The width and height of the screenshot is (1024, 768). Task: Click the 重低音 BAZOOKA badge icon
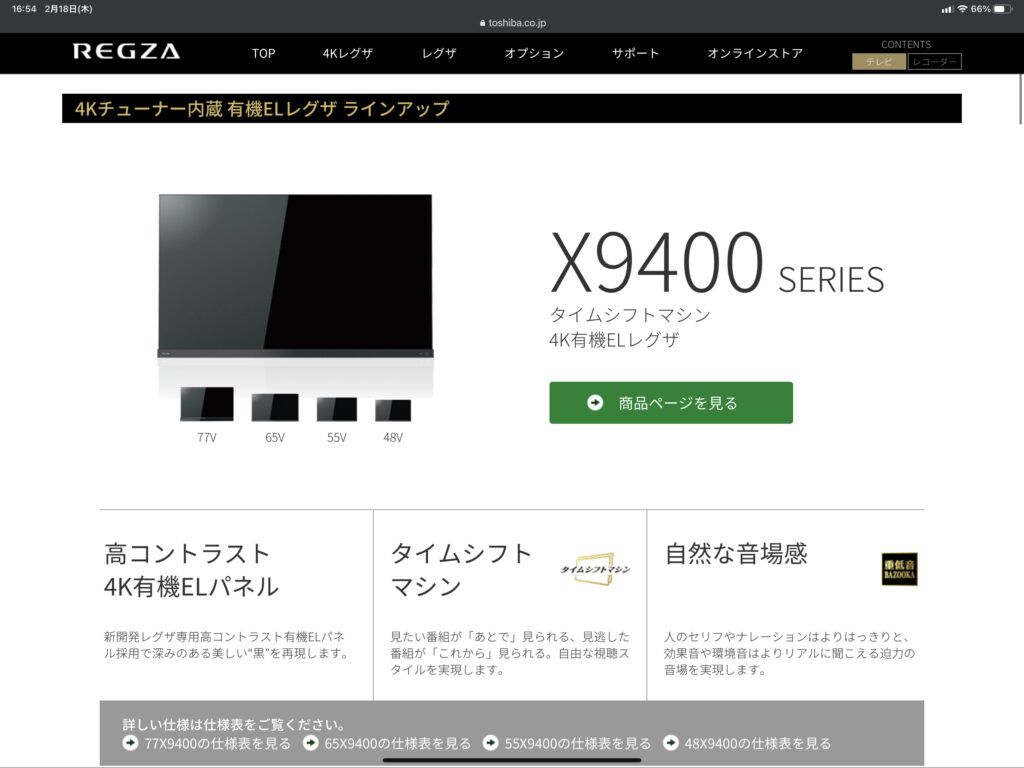point(899,569)
